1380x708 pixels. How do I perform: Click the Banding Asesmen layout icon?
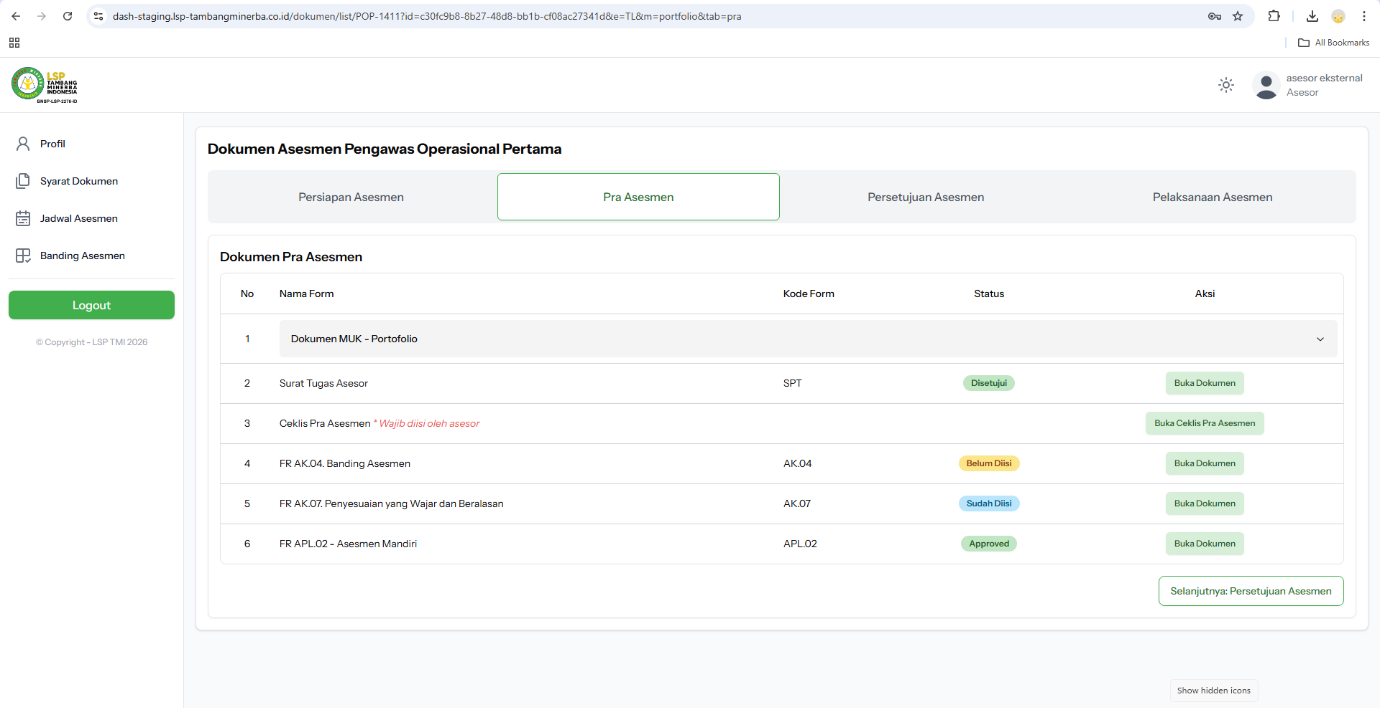23,256
